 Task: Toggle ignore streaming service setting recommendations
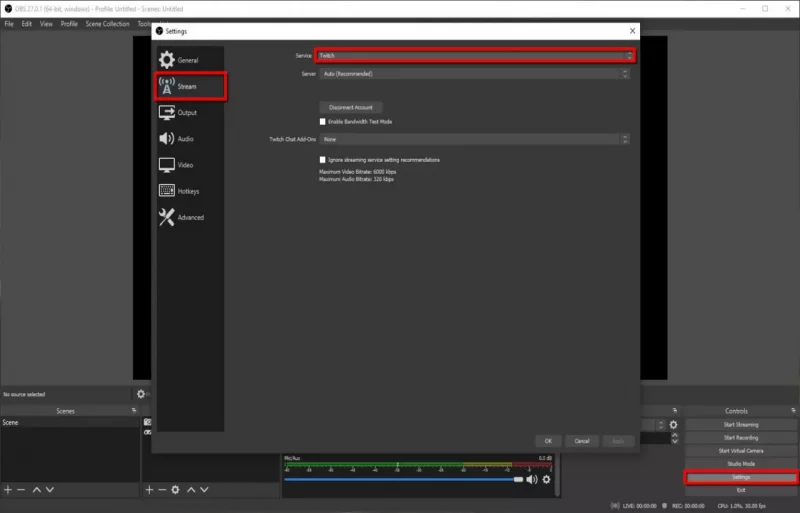323,159
